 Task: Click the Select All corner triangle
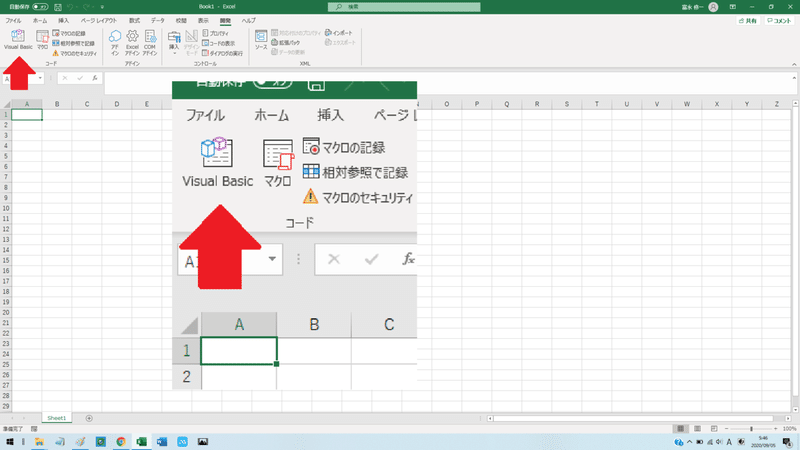(7, 104)
